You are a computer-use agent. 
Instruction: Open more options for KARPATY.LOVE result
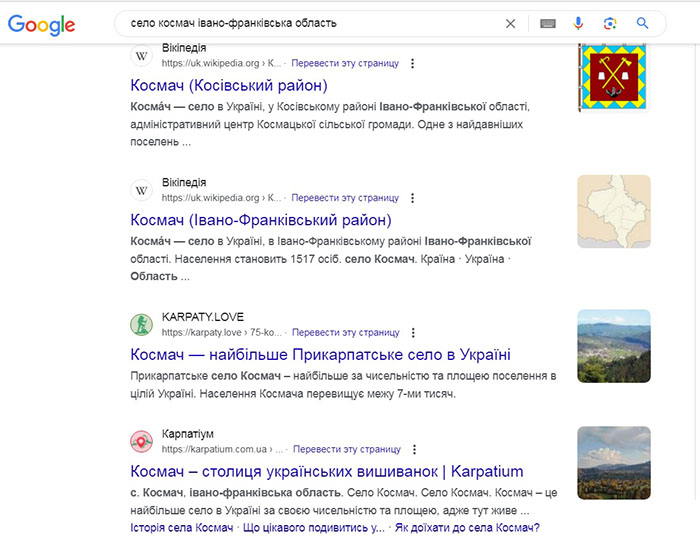click(413, 332)
